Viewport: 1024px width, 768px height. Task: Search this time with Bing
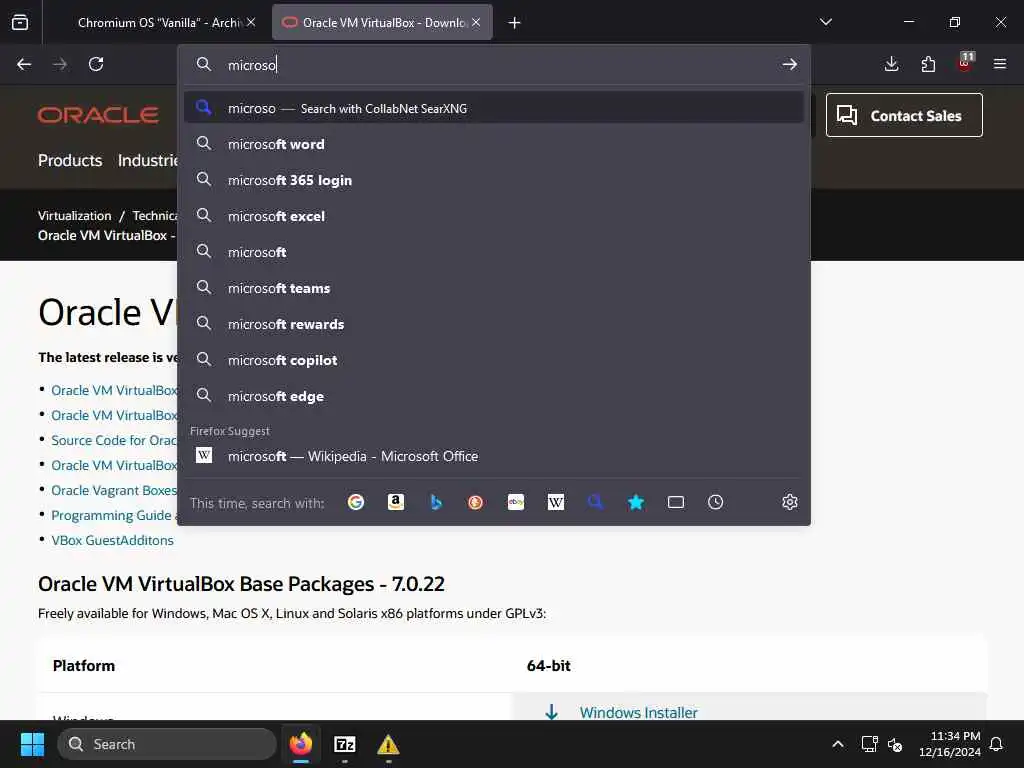coord(436,502)
